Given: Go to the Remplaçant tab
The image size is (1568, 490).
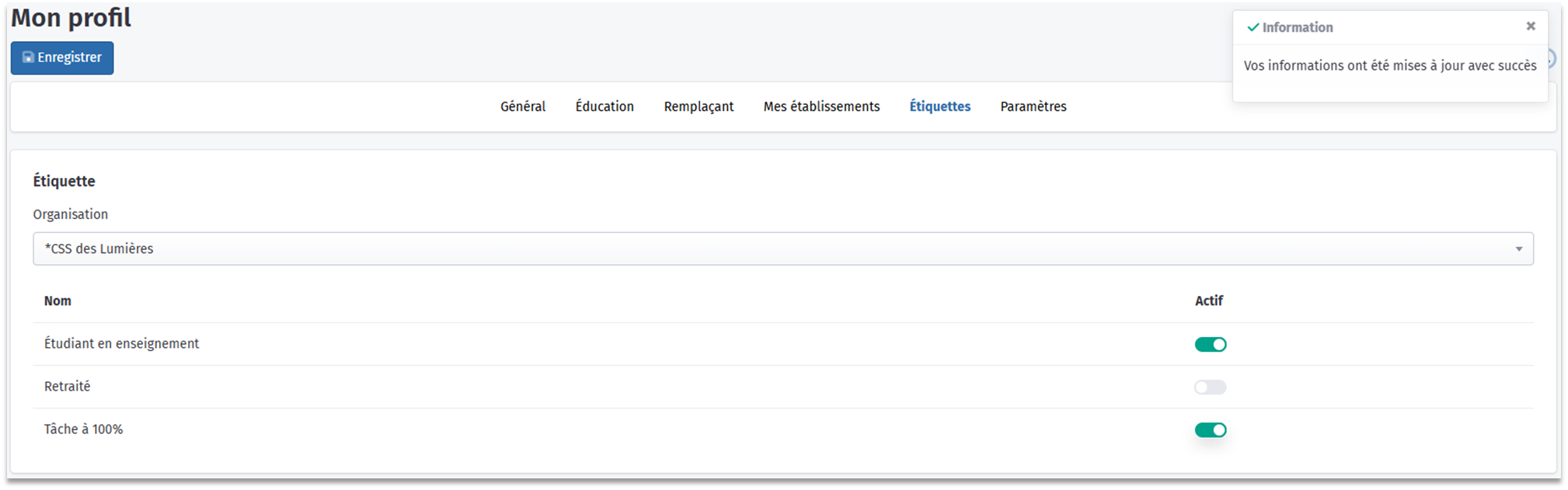Looking at the screenshot, I should coord(699,106).
